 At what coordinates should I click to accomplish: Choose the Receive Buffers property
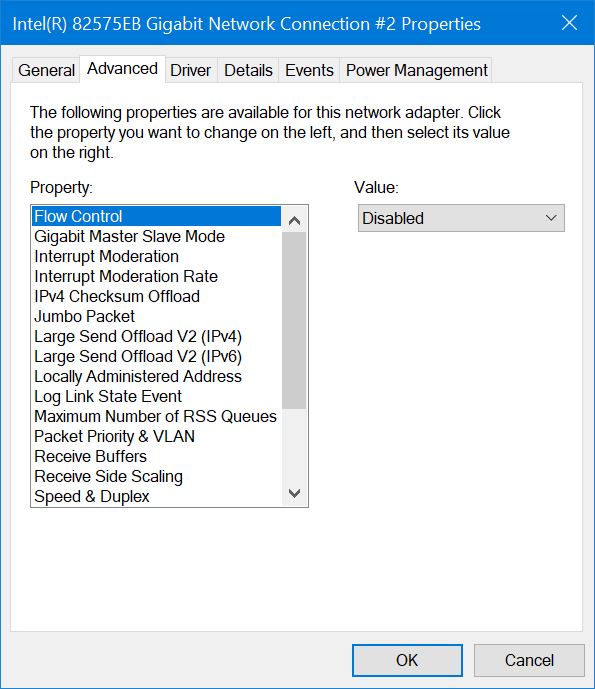(156, 456)
